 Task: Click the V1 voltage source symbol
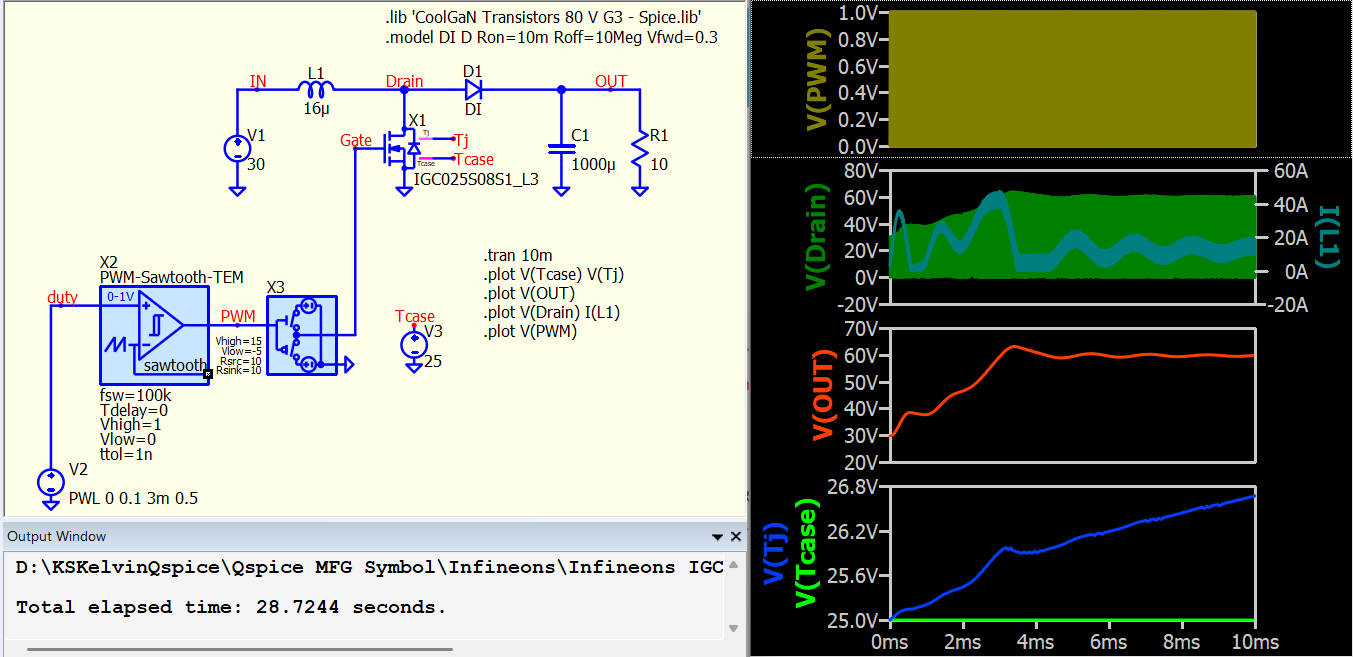pyautogui.click(x=237, y=150)
